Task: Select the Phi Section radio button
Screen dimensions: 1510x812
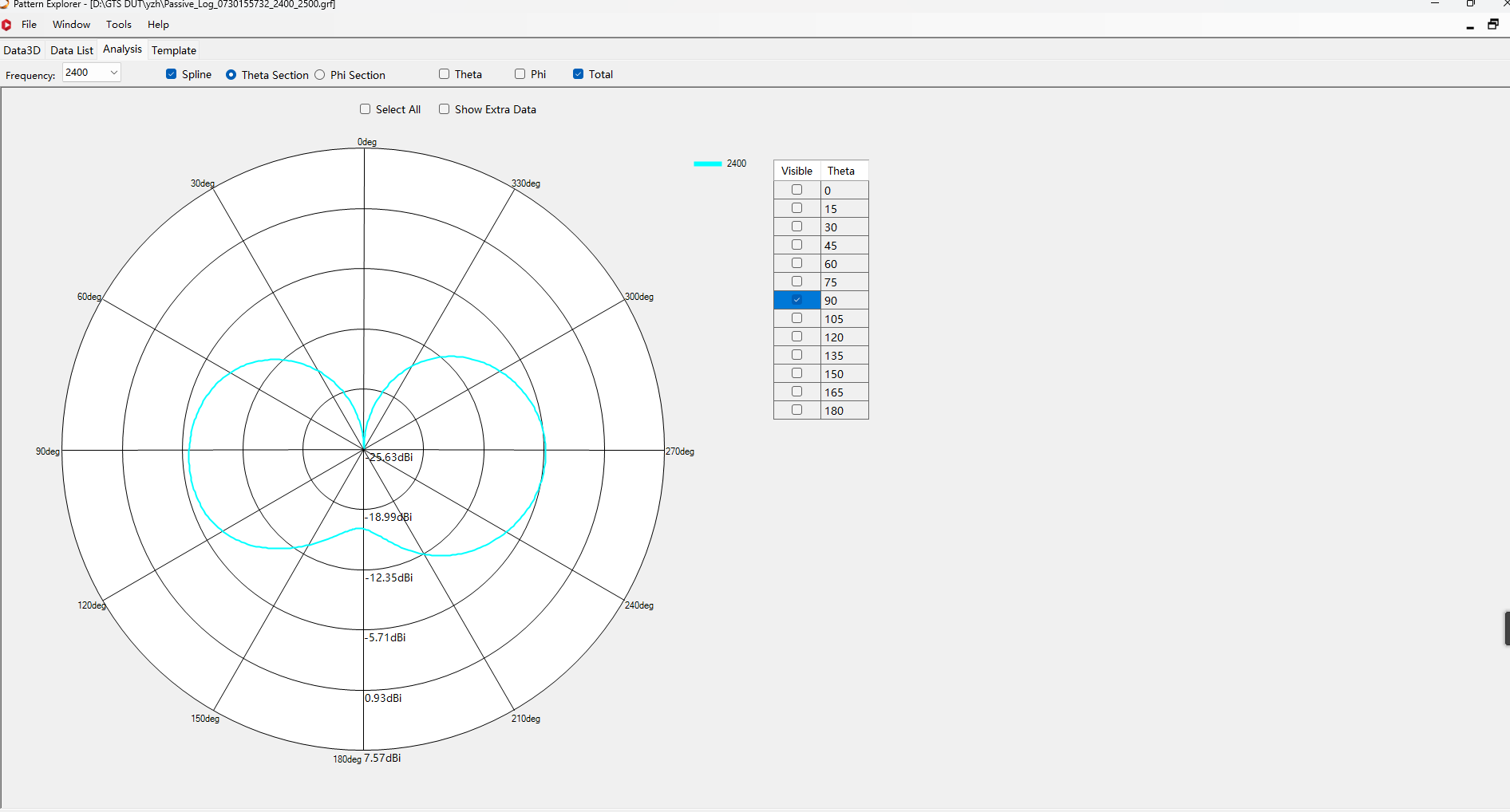Action: 320,75
